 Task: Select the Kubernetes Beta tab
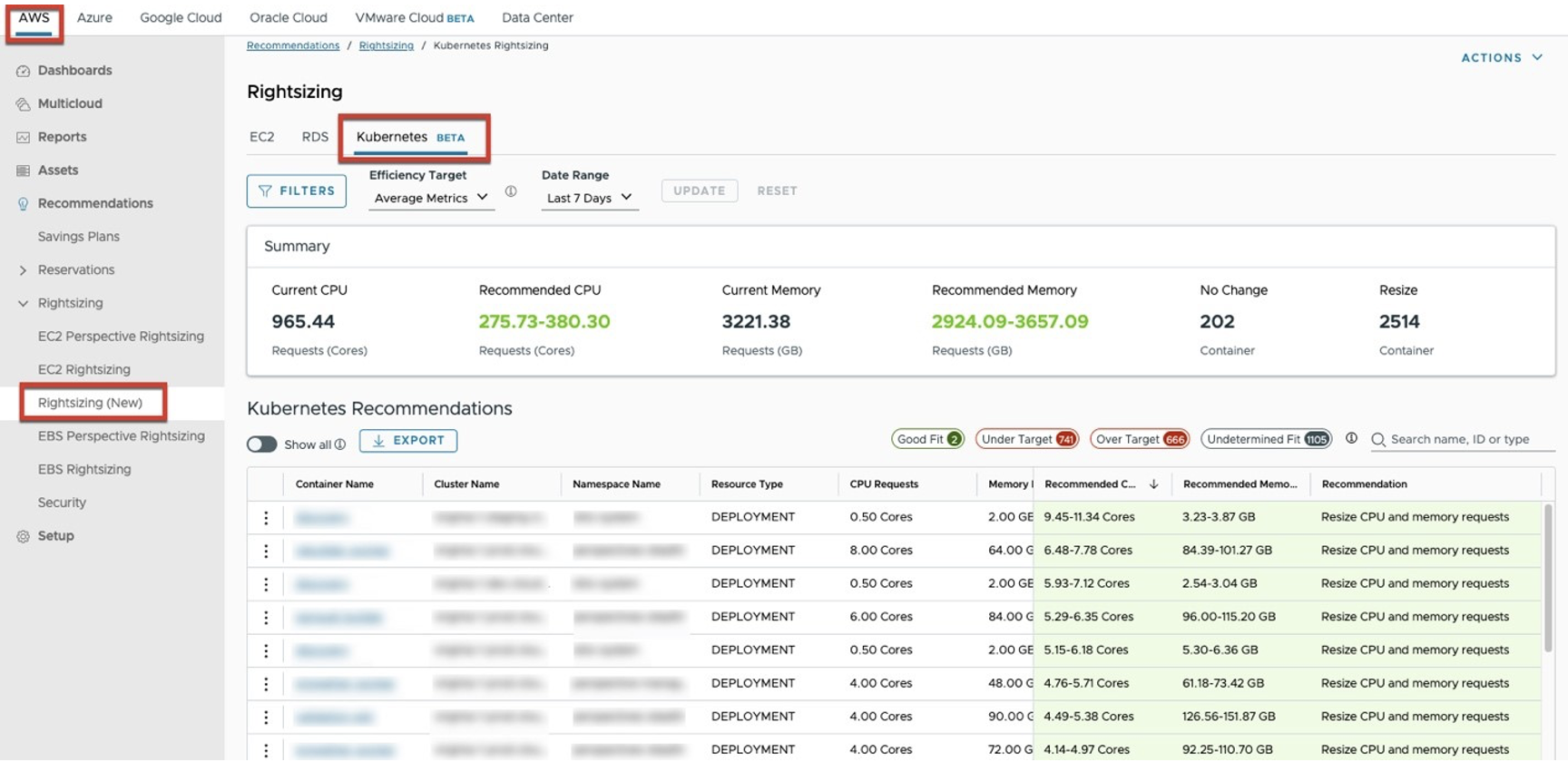coord(411,137)
